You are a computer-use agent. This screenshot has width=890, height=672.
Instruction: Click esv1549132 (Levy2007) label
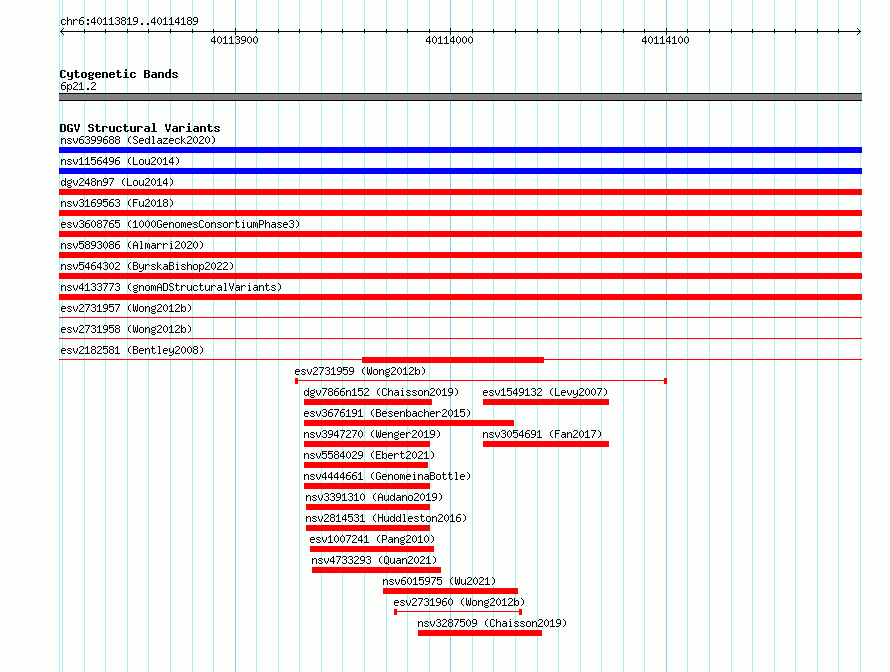(x=545, y=392)
